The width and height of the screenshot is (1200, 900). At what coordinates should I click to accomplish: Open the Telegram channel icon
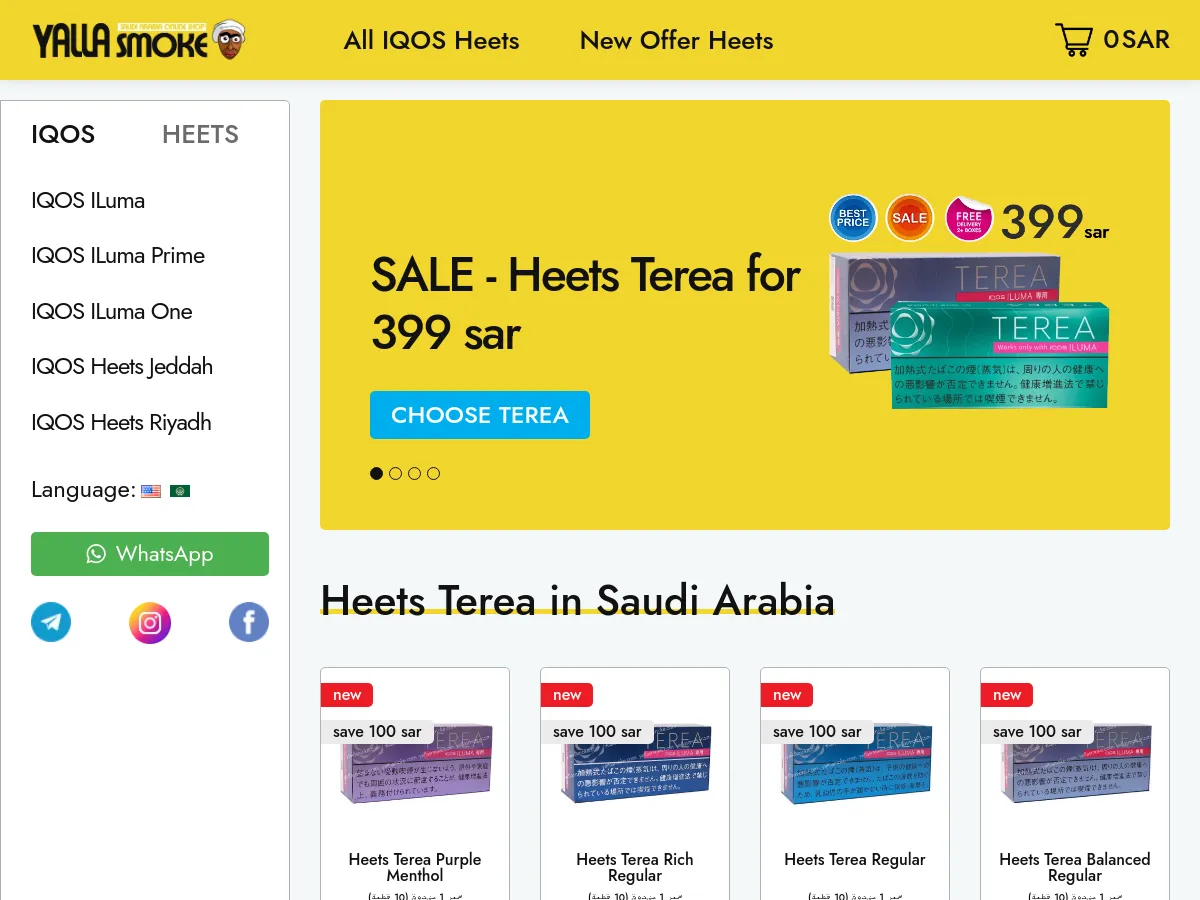click(x=51, y=622)
